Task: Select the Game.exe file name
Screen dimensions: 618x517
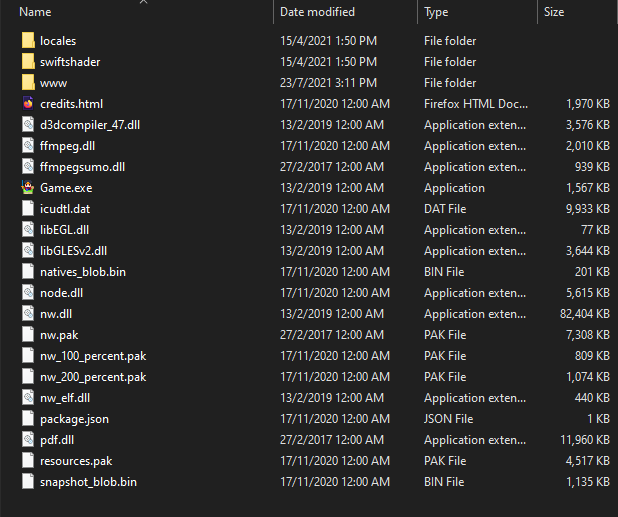Action: pyautogui.click(x=66, y=188)
